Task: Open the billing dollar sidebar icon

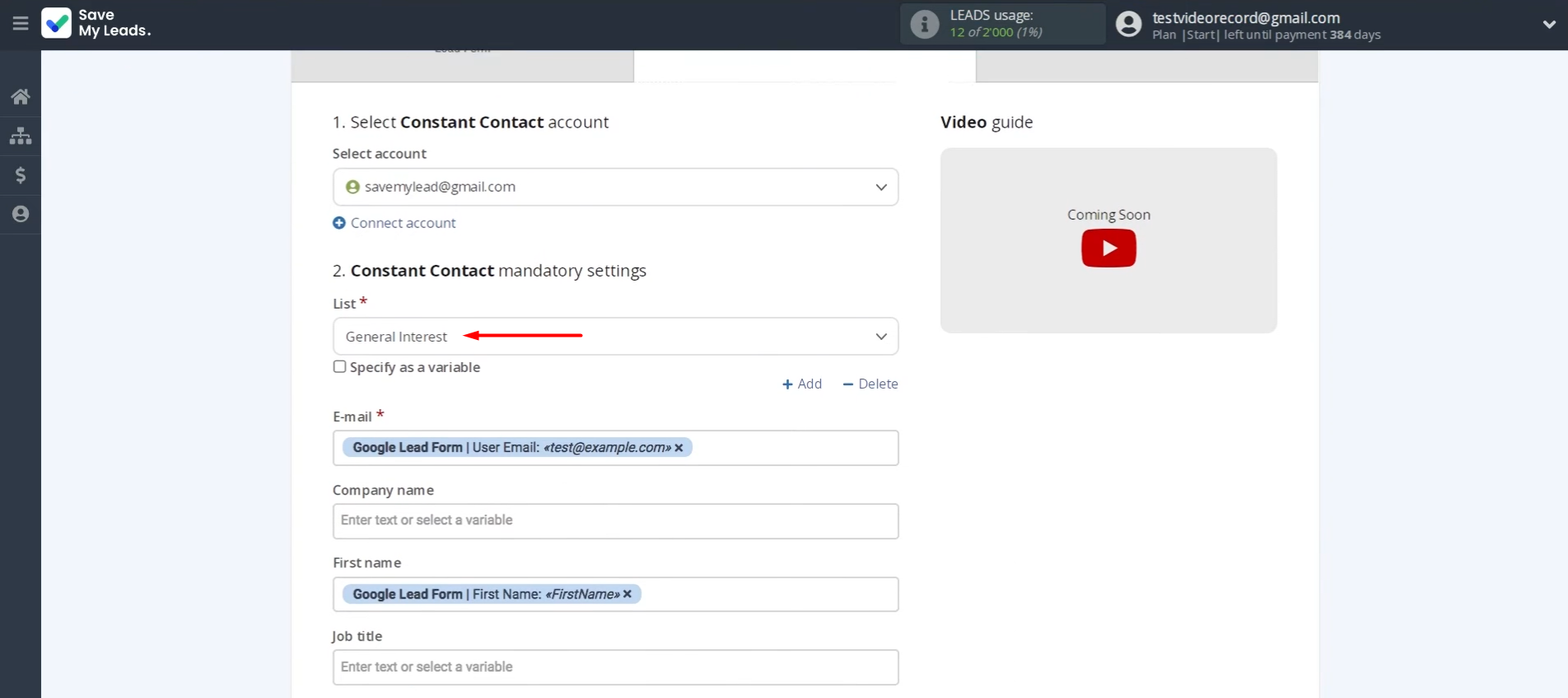Action: click(21, 175)
